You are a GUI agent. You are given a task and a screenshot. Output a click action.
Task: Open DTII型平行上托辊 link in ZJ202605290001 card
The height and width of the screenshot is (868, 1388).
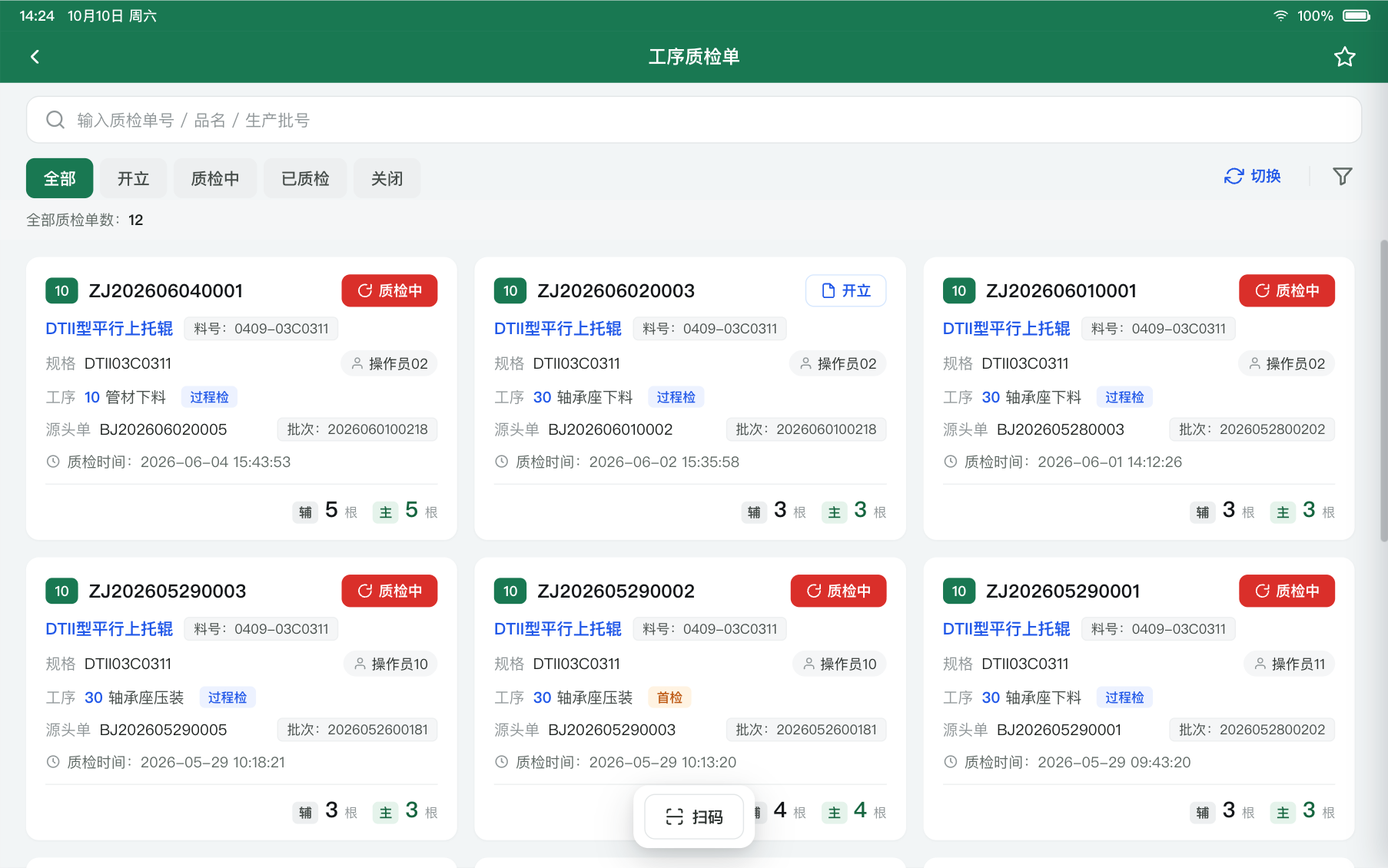coord(1006,629)
